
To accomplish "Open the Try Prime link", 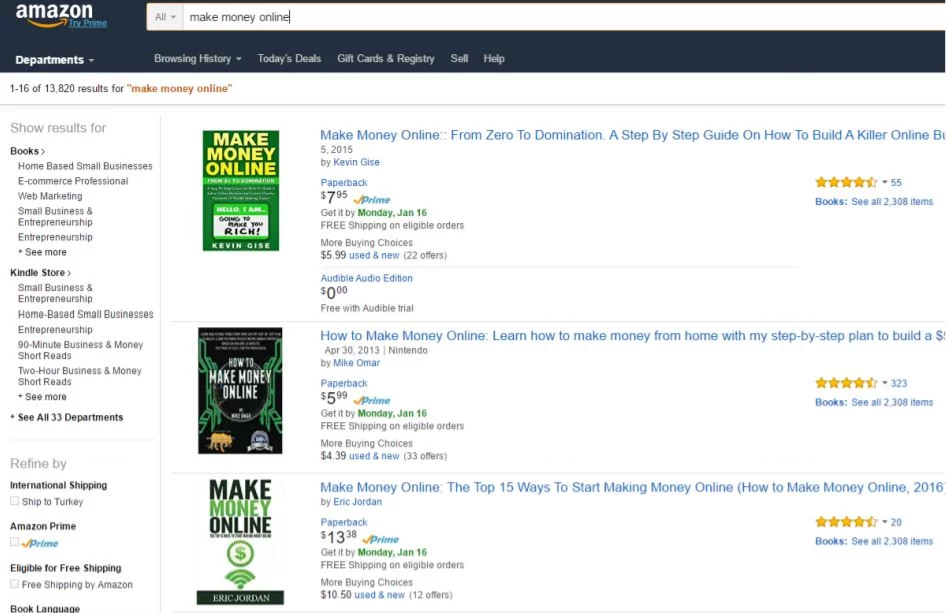I will pyautogui.click(x=88, y=23).
